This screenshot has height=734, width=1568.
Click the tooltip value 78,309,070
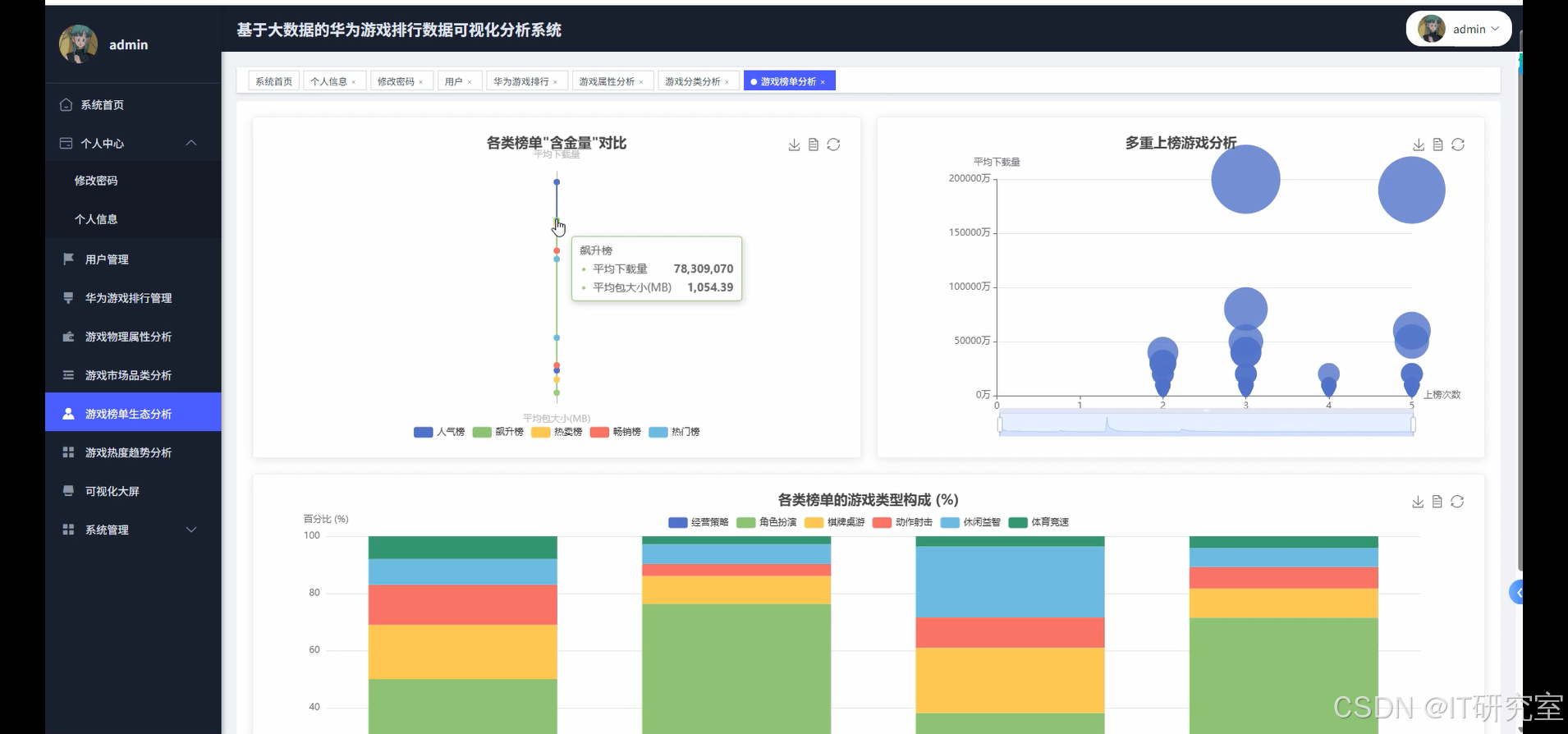click(x=704, y=268)
